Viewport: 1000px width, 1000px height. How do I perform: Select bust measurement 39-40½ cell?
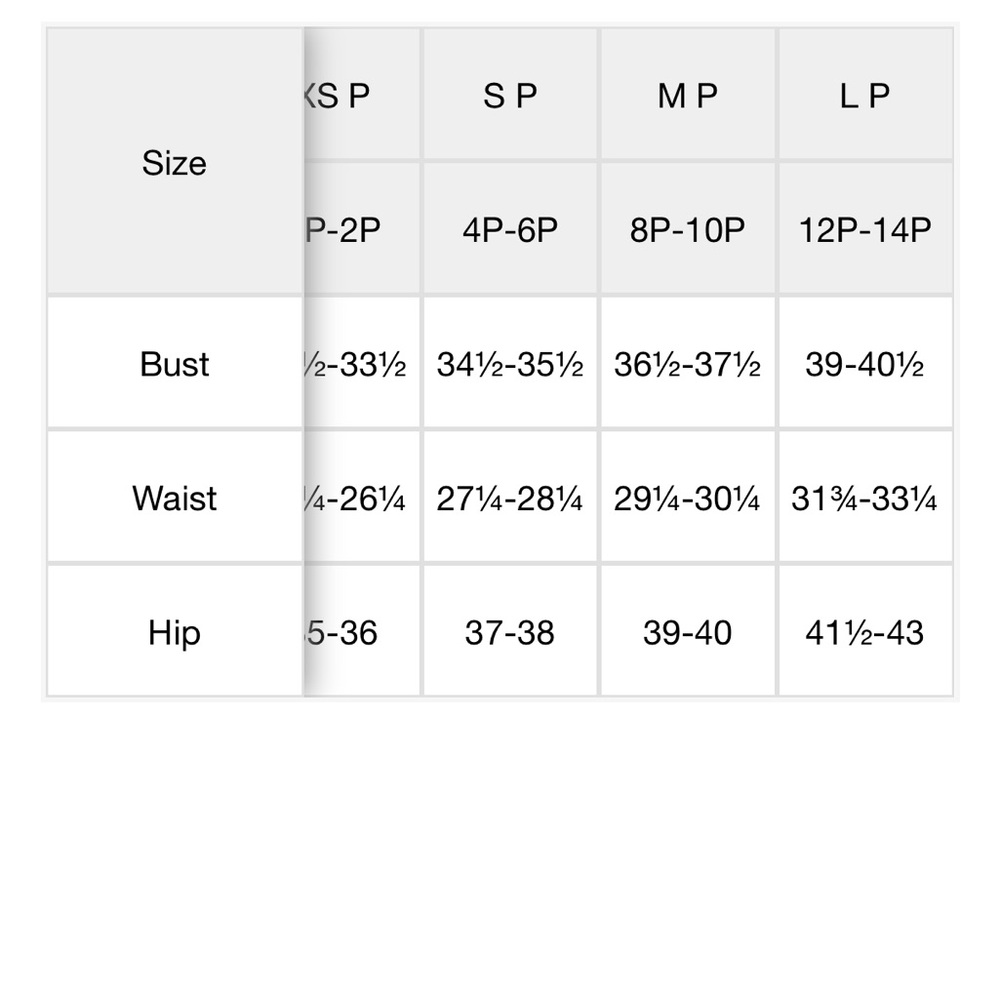pos(865,364)
